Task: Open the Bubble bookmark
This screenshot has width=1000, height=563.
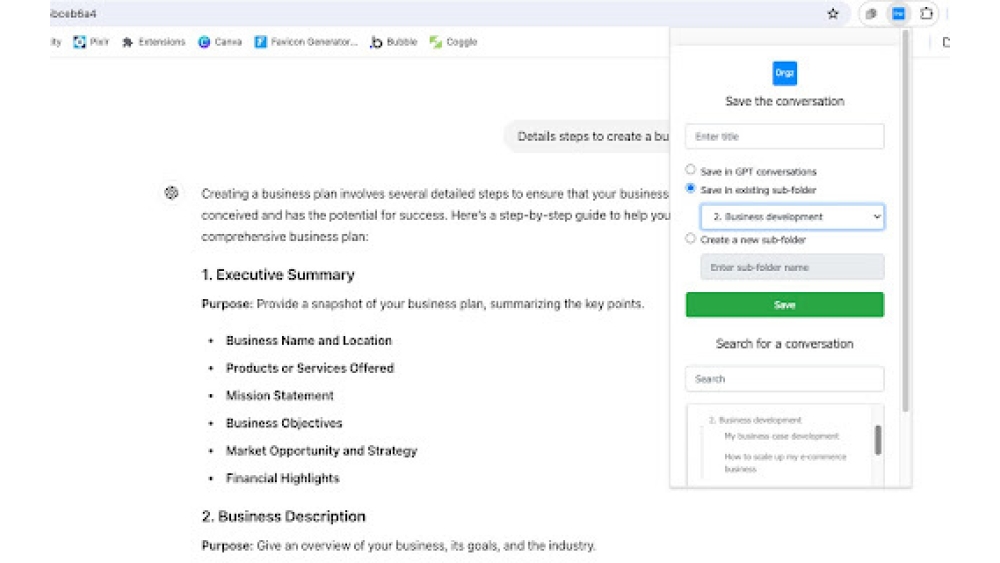Action: [x=393, y=42]
